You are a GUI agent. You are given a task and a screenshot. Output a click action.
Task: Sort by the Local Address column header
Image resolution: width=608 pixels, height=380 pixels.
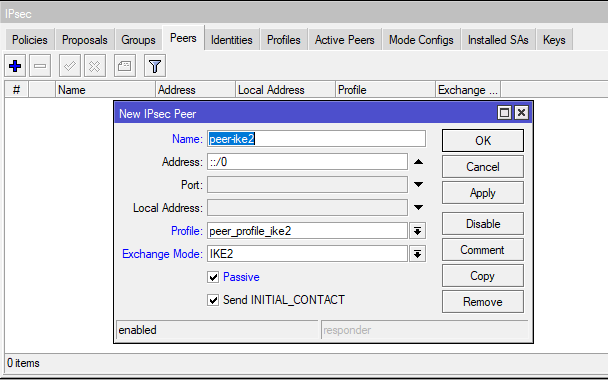pyautogui.click(x=285, y=90)
